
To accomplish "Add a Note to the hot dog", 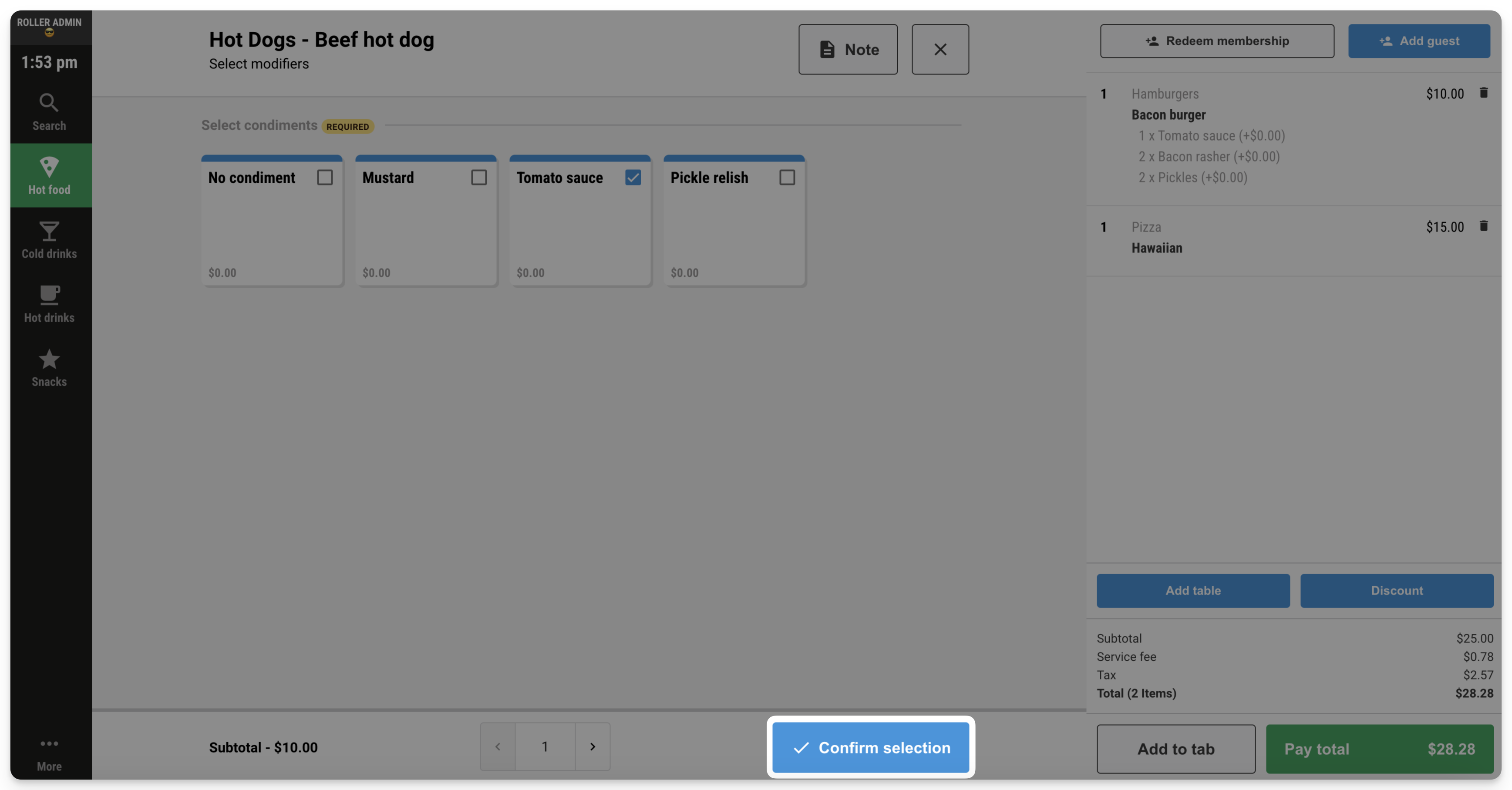I will click(848, 49).
